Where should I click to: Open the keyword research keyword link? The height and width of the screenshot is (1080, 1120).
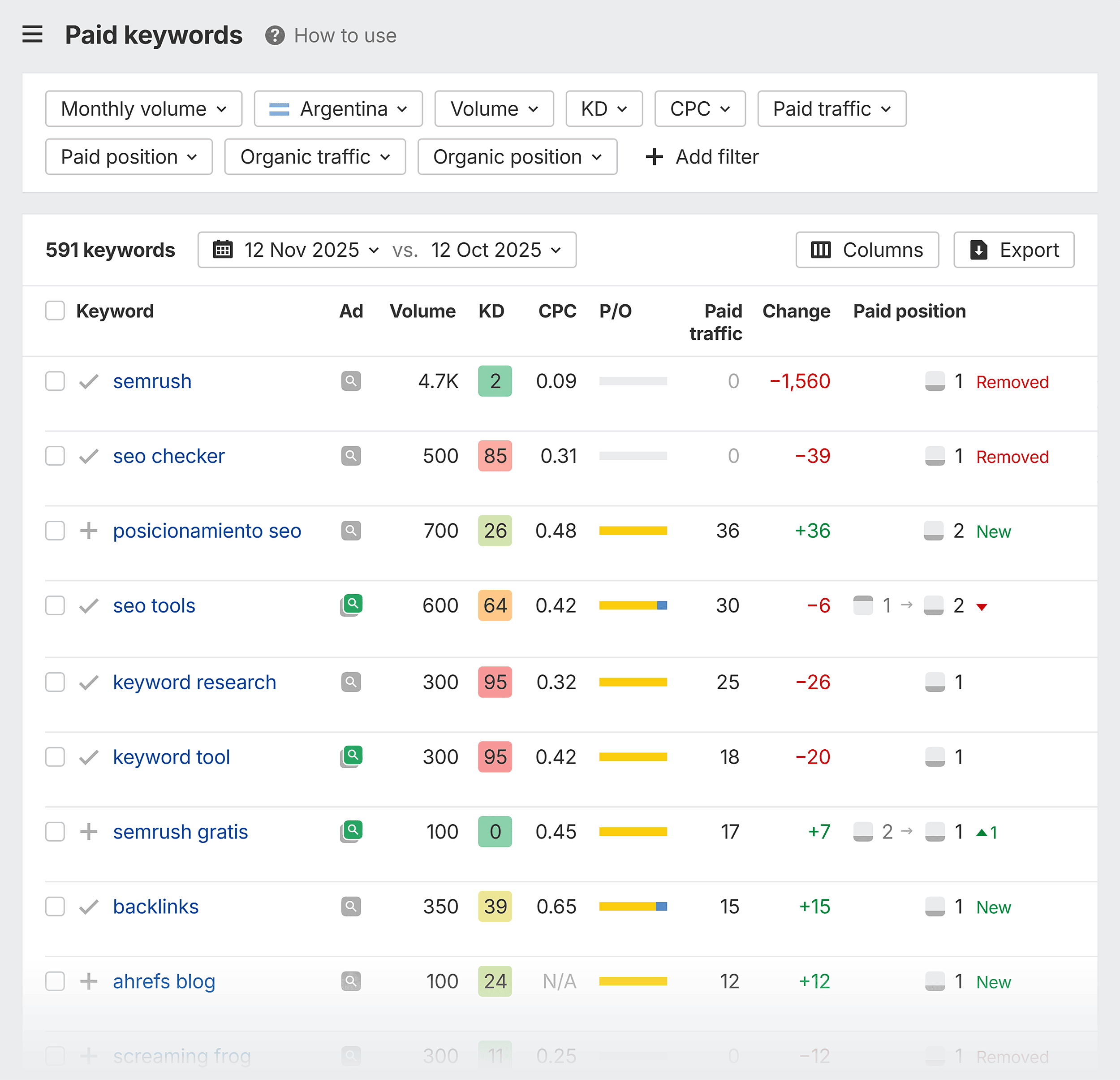pyautogui.click(x=194, y=682)
